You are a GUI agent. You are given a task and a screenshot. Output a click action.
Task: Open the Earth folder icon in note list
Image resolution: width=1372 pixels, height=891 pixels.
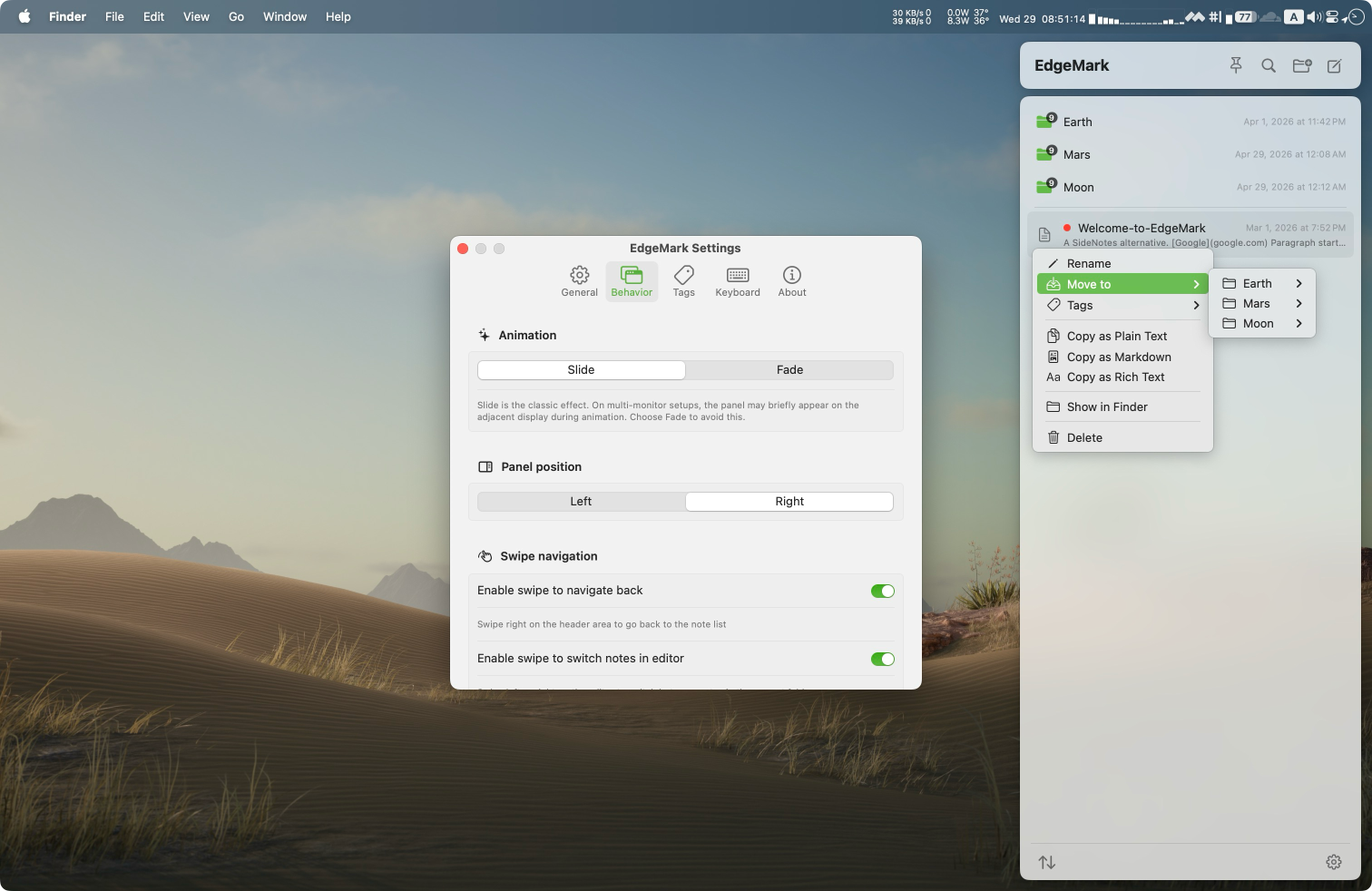coord(1045,121)
